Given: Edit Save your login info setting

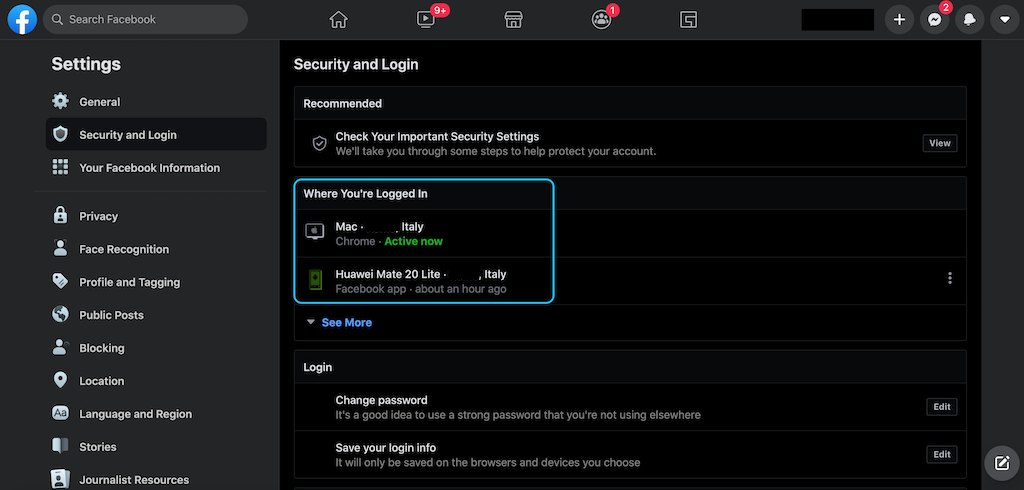Looking at the screenshot, I should tap(942, 454).
